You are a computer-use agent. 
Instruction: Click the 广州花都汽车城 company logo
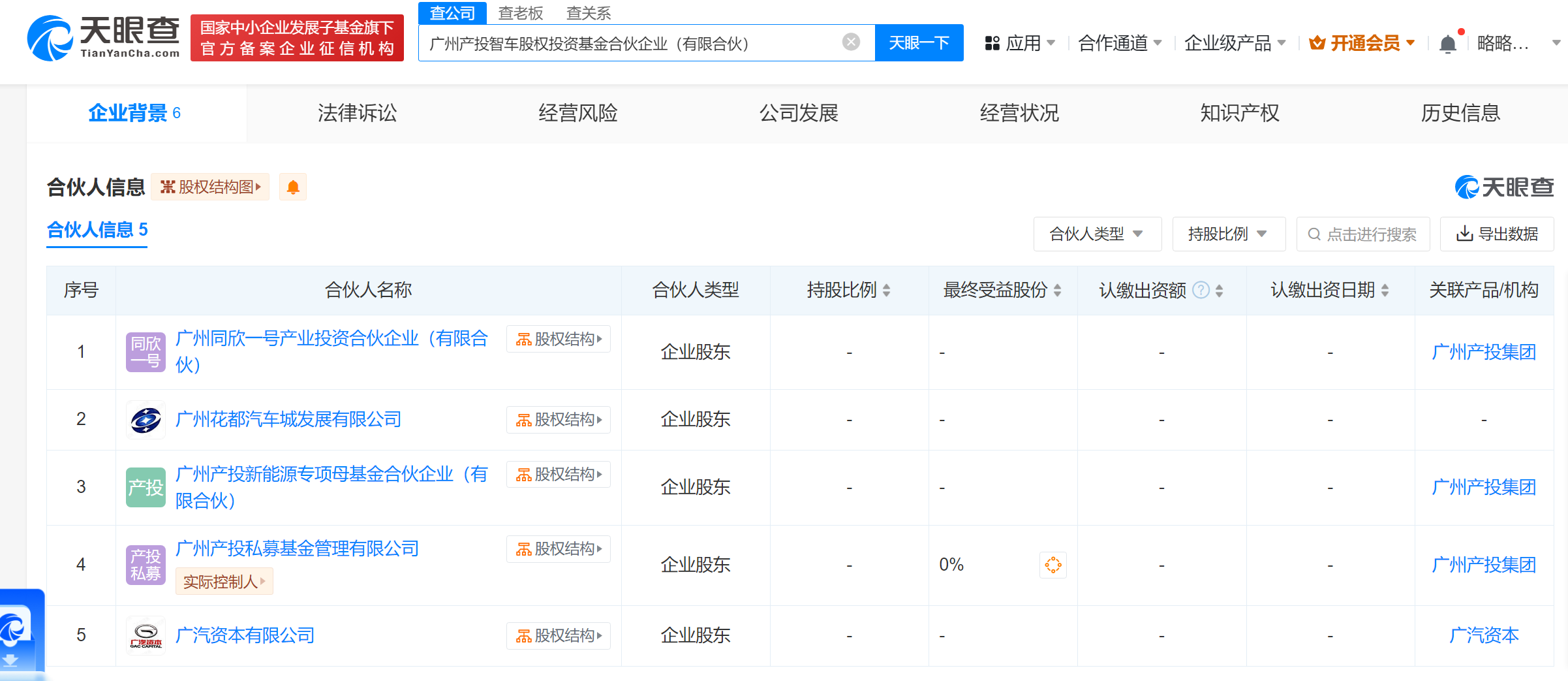pyautogui.click(x=146, y=419)
